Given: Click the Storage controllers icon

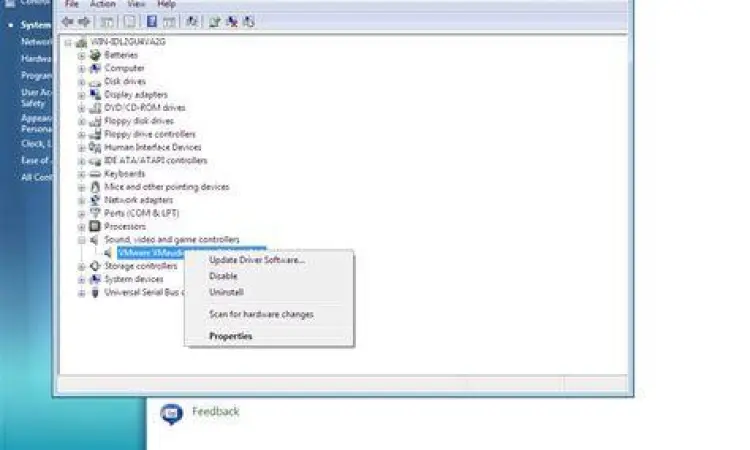Looking at the screenshot, I should click(95, 266).
